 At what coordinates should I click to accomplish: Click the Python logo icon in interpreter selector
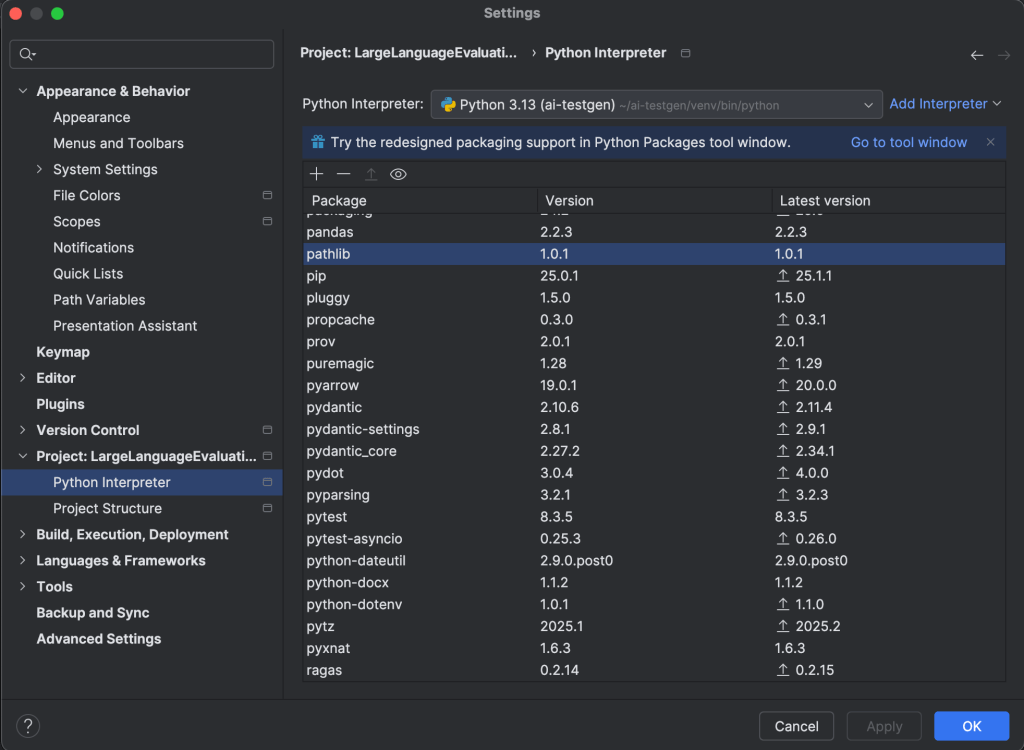click(448, 105)
